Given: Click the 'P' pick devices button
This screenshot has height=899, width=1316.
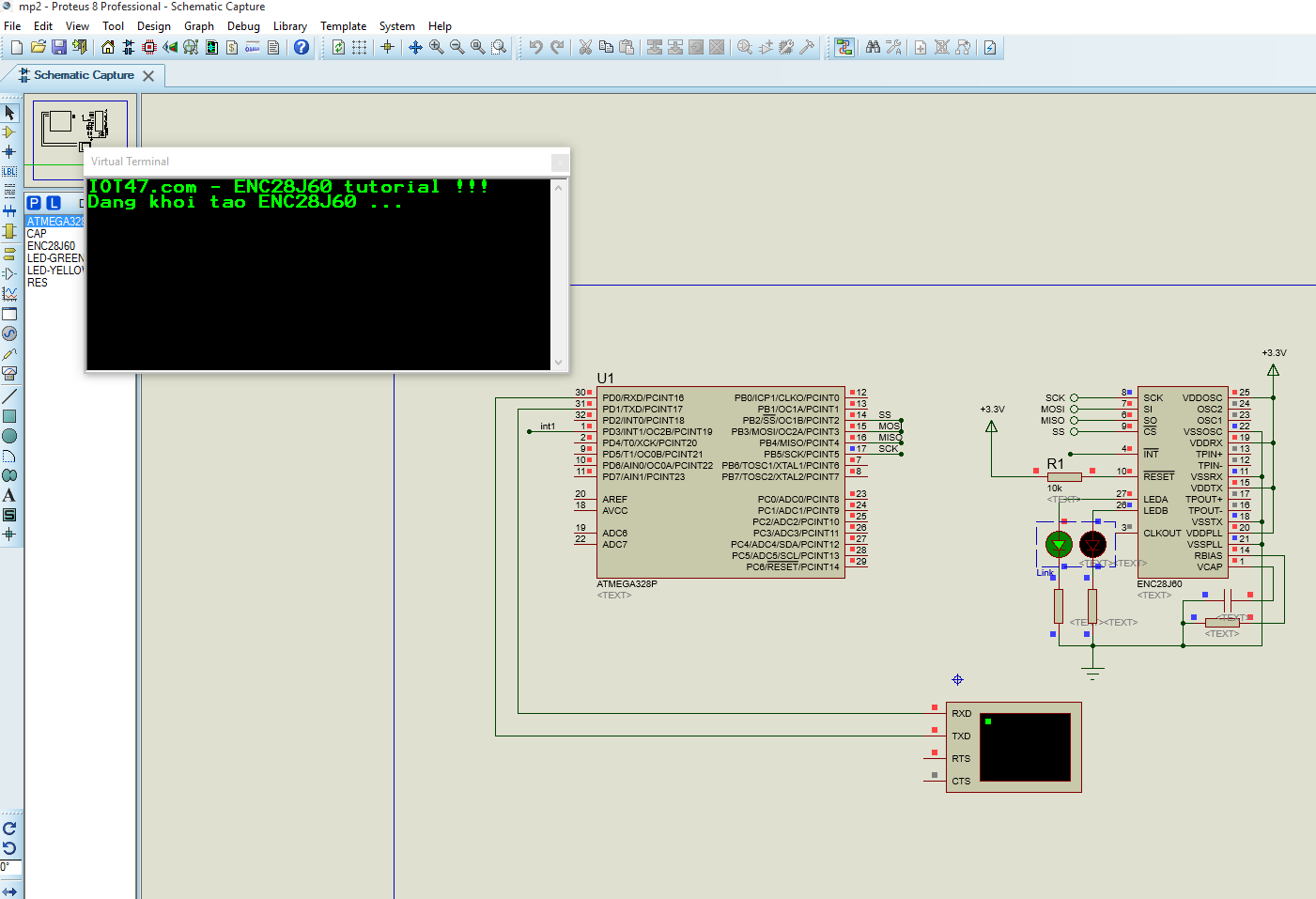Looking at the screenshot, I should tap(35, 203).
